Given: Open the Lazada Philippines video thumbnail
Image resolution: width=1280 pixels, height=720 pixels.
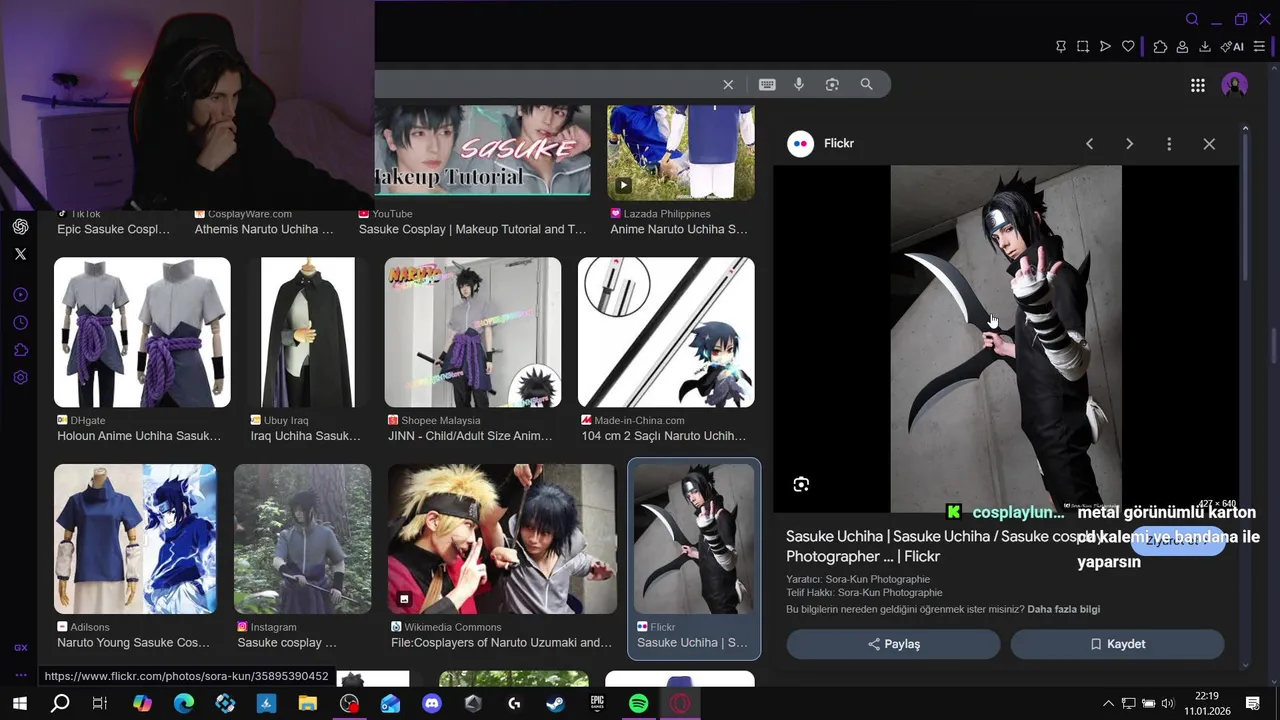Looking at the screenshot, I should [x=681, y=152].
